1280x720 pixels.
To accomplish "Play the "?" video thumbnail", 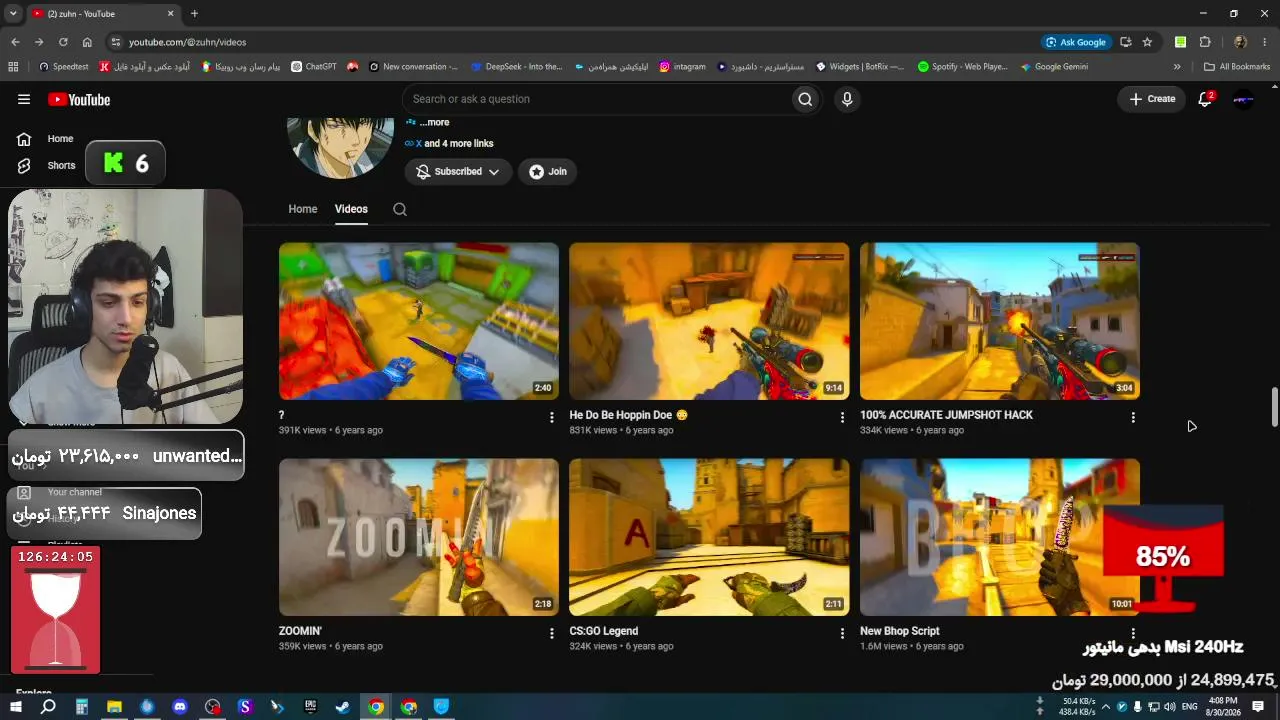I will pos(419,321).
